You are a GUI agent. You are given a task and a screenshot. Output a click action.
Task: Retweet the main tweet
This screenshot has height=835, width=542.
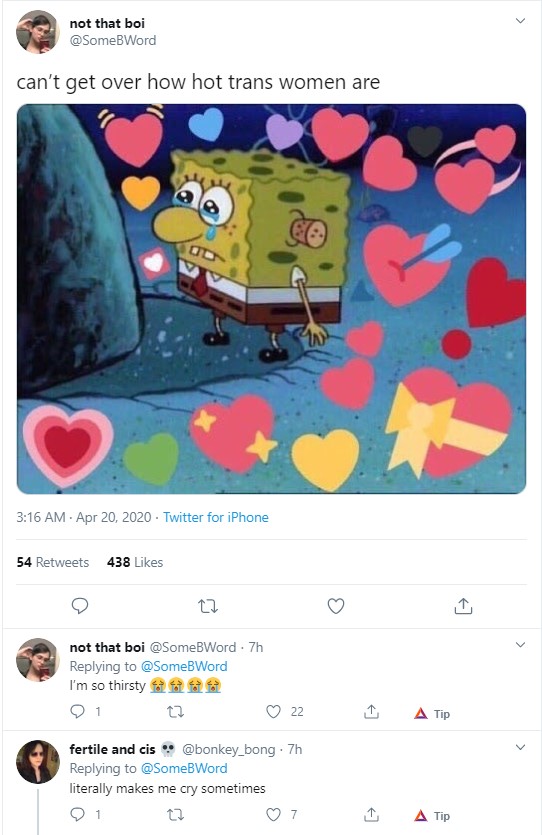point(208,606)
